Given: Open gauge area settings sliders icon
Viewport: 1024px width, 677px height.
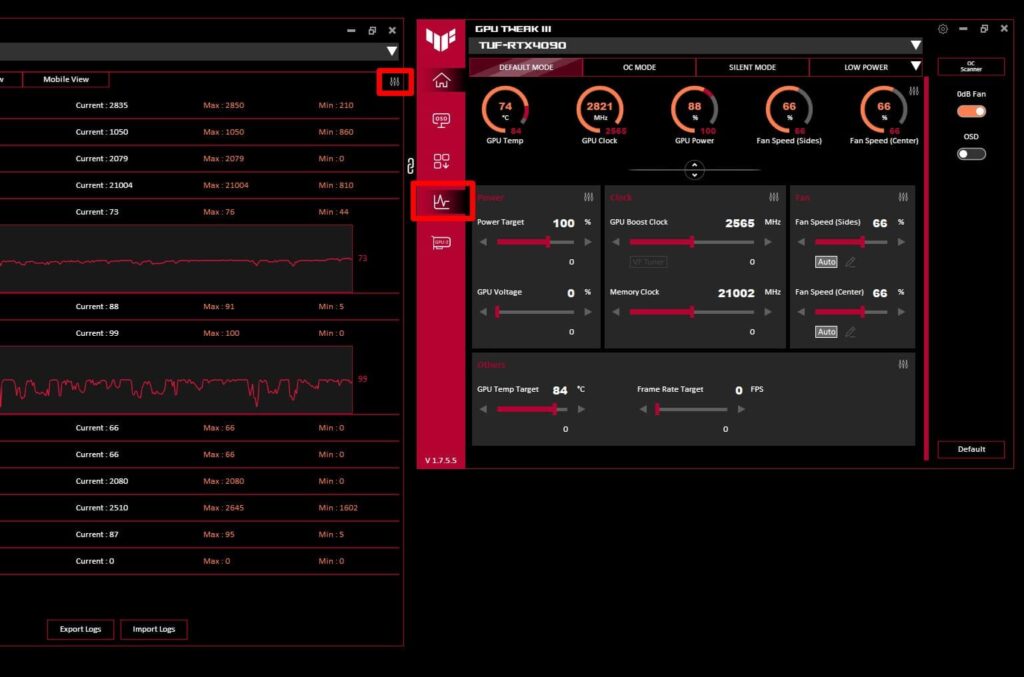Looking at the screenshot, I should [x=914, y=91].
